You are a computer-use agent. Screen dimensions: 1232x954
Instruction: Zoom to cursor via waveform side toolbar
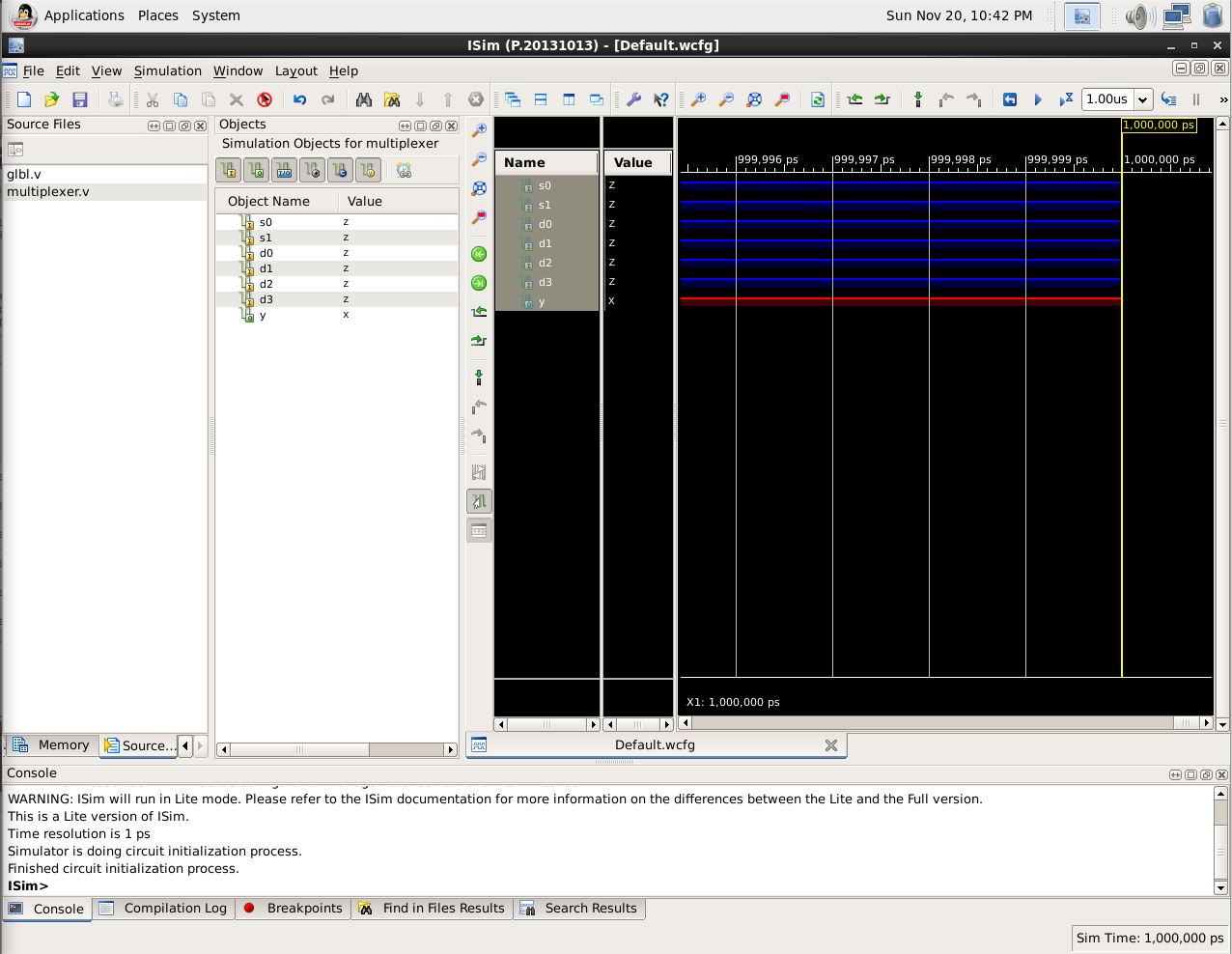479,217
